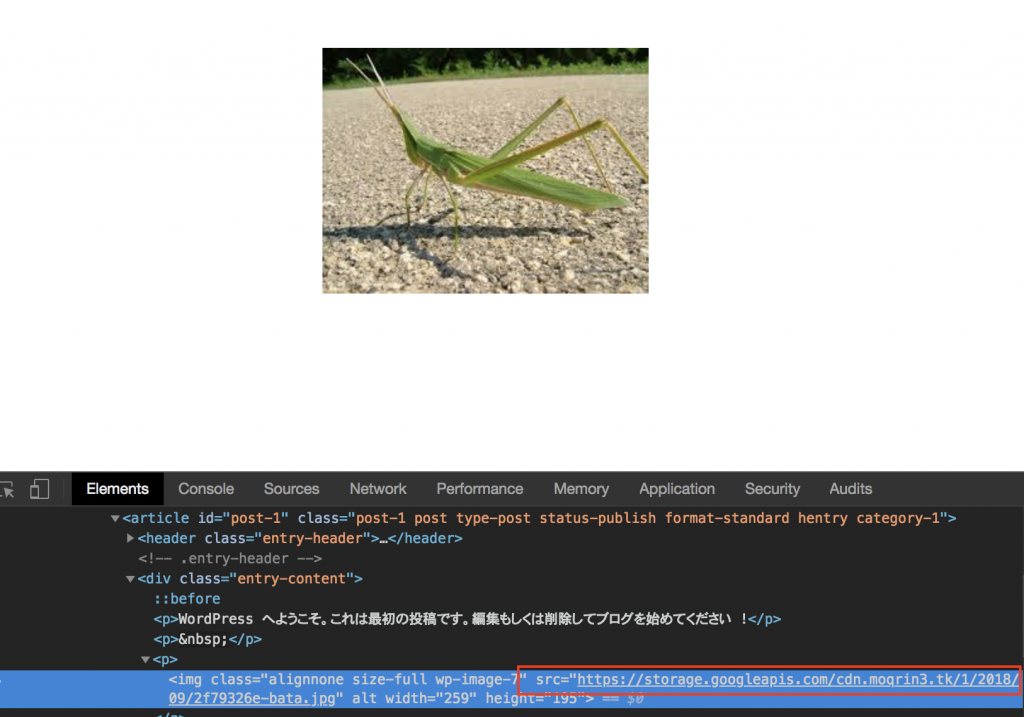This screenshot has width=1024, height=717.
Task: Open the Security tab
Action: tap(772, 489)
